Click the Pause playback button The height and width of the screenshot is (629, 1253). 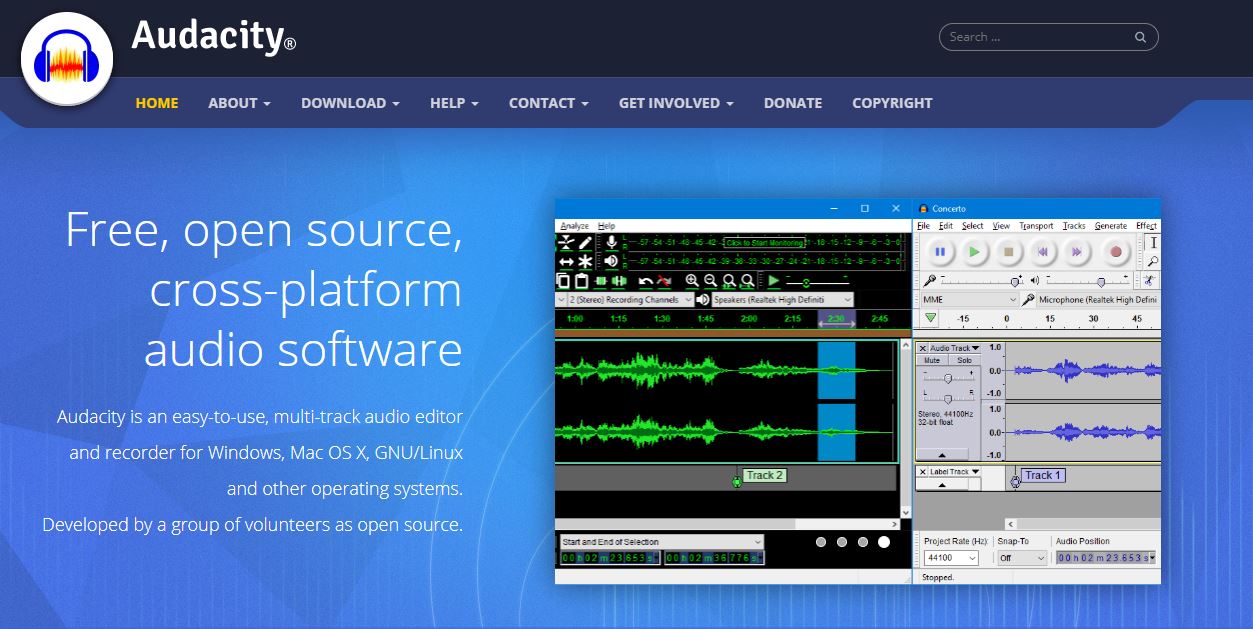940,252
